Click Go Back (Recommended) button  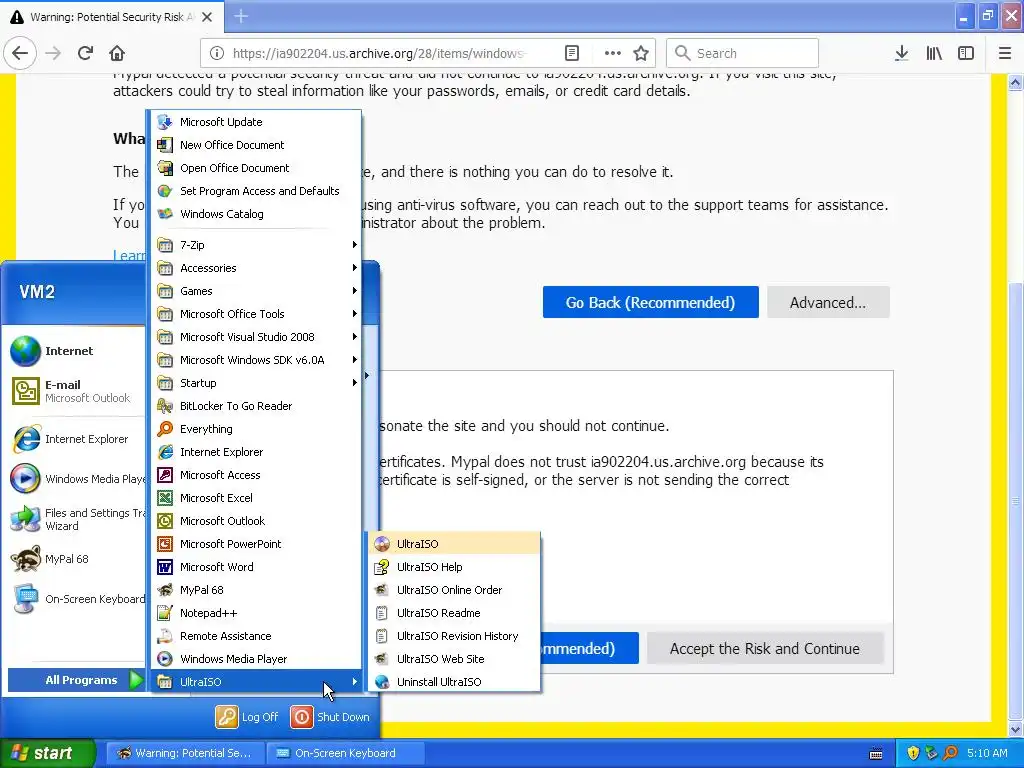(650, 302)
